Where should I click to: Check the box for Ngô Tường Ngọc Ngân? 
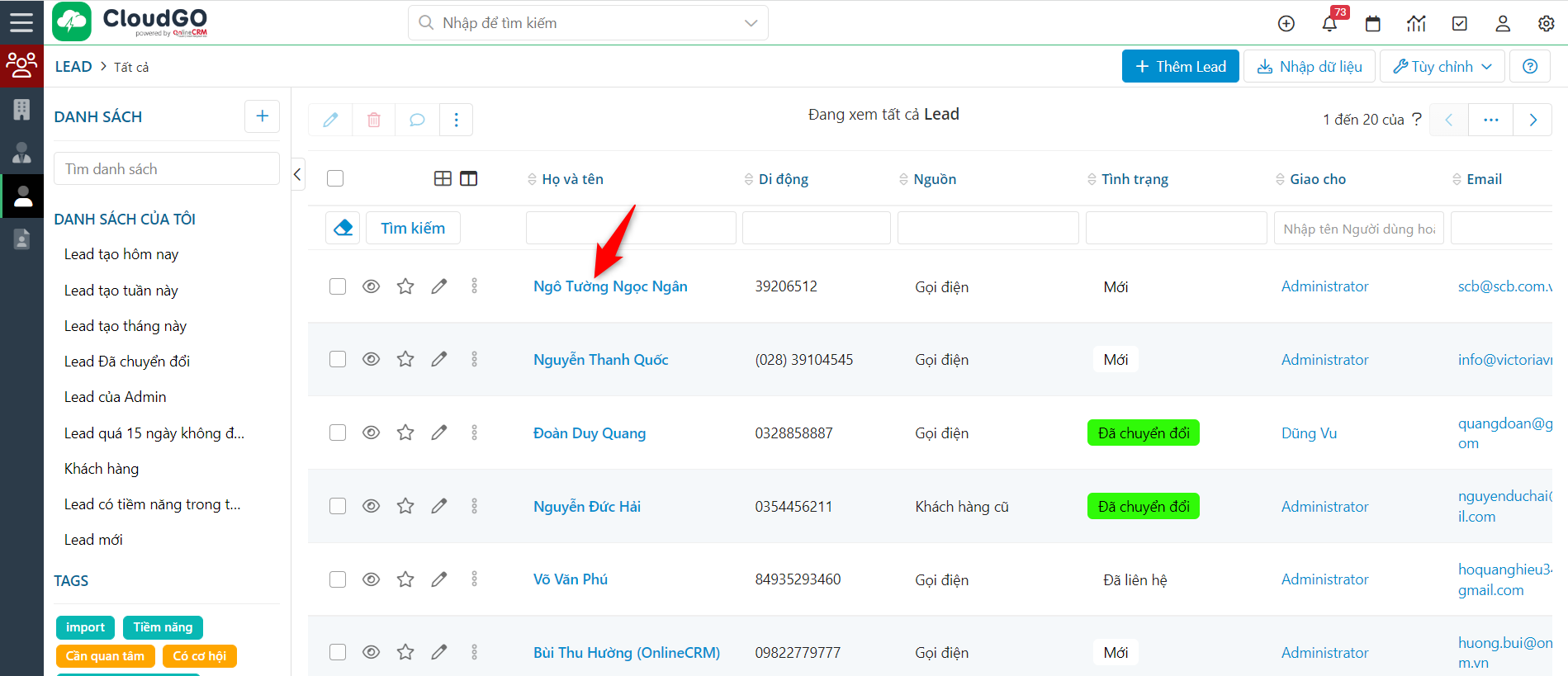tap(338, 286)
